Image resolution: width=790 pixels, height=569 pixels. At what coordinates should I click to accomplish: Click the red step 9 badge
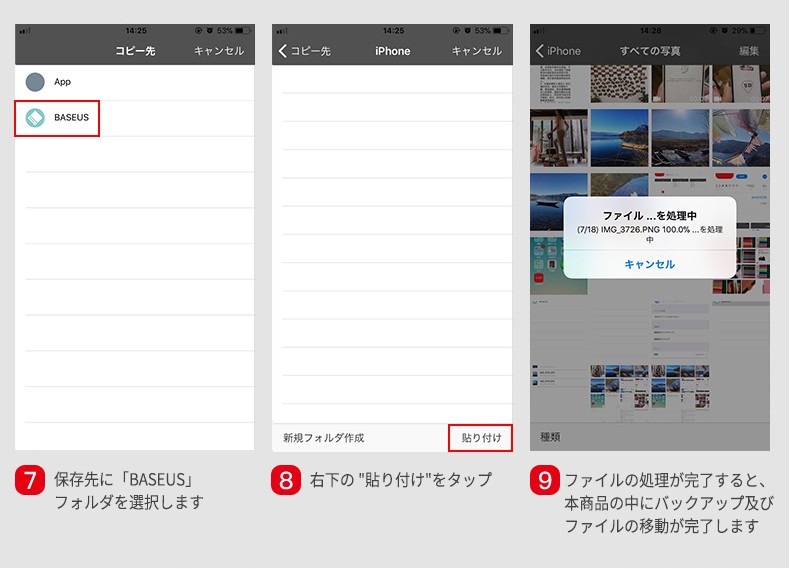pyautogui.click(x=544, y=481)
